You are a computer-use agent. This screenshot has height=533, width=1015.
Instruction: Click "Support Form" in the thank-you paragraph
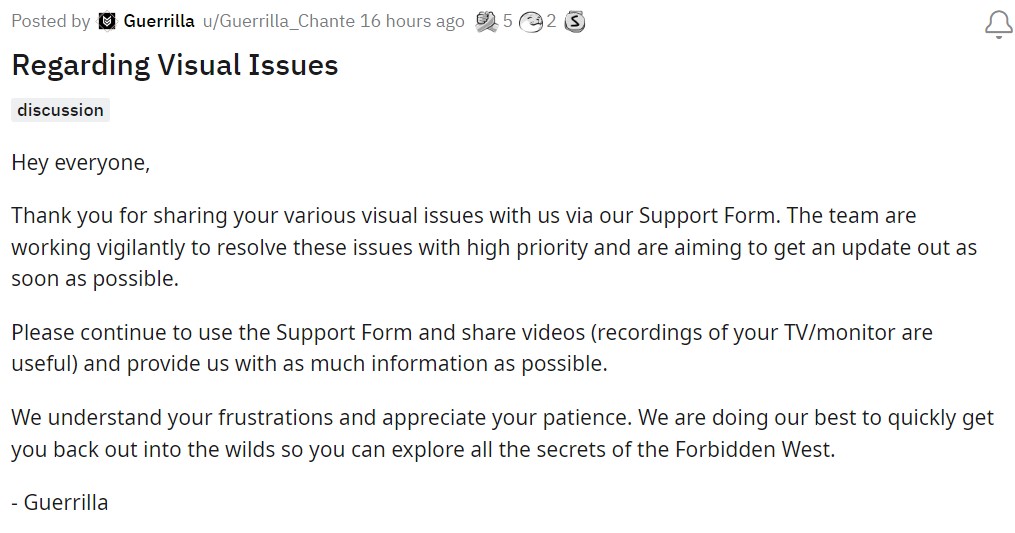[705, 215]
